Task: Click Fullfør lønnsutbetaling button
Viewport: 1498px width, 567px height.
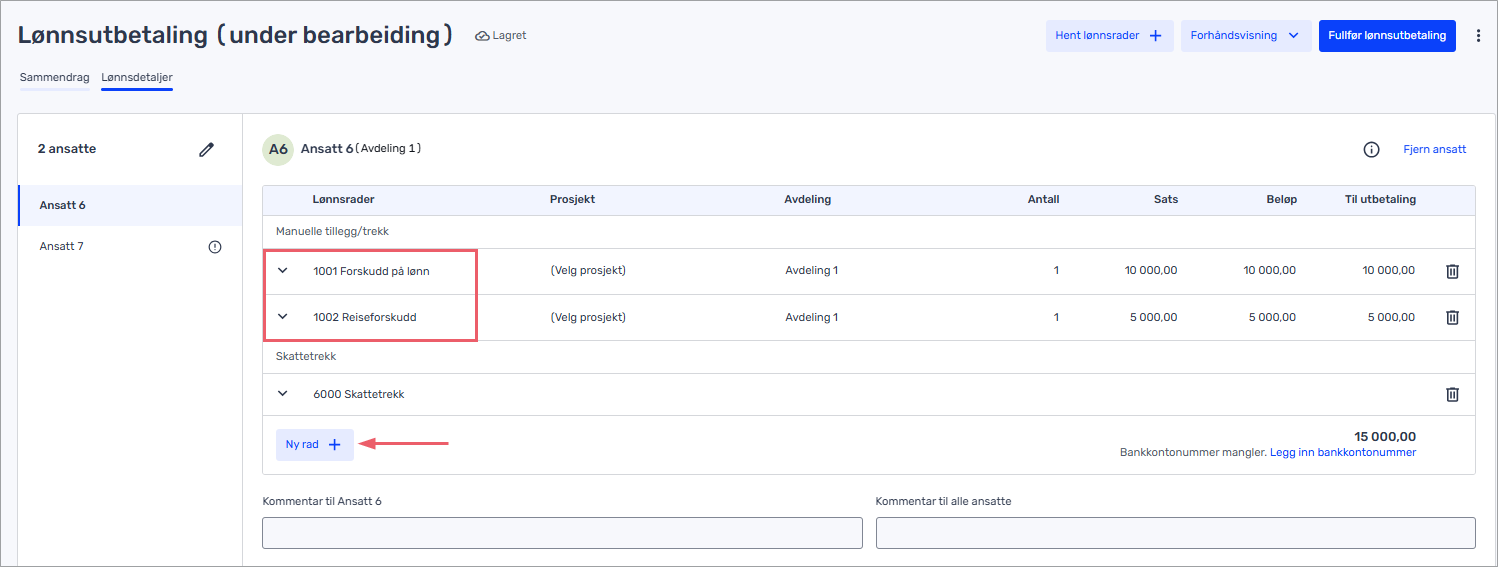Action: tap(1387, 35)
